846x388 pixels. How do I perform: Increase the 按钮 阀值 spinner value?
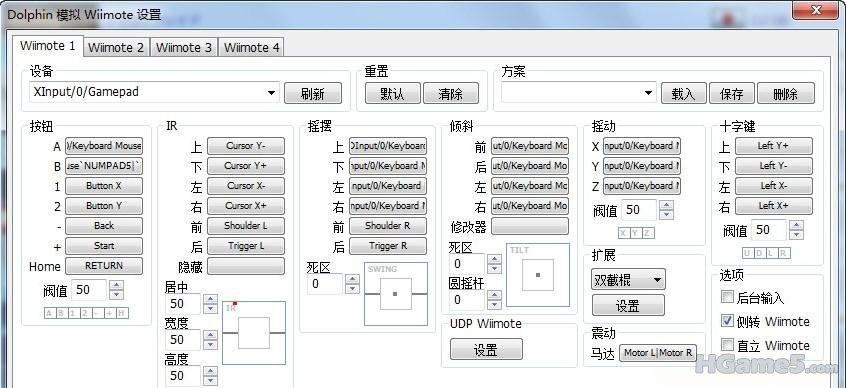coord(117,285)
